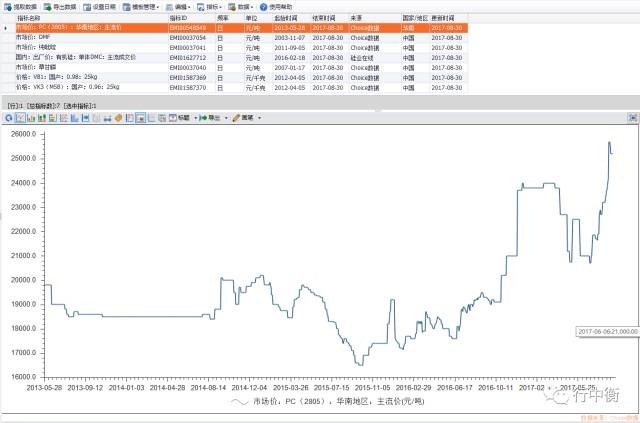Click start date 2016-02-18 cell
Image resolution: width=640 pixels, height=423 pixels.
(289, 58)
